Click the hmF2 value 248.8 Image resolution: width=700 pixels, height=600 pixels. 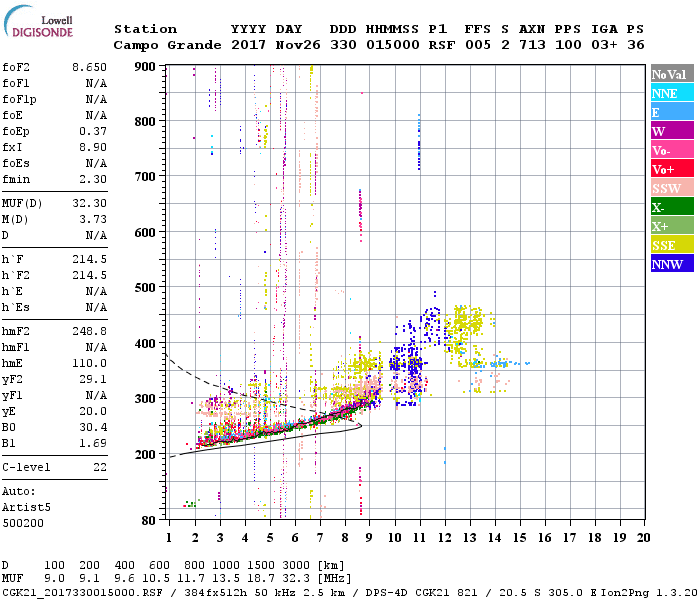point(89,331)
